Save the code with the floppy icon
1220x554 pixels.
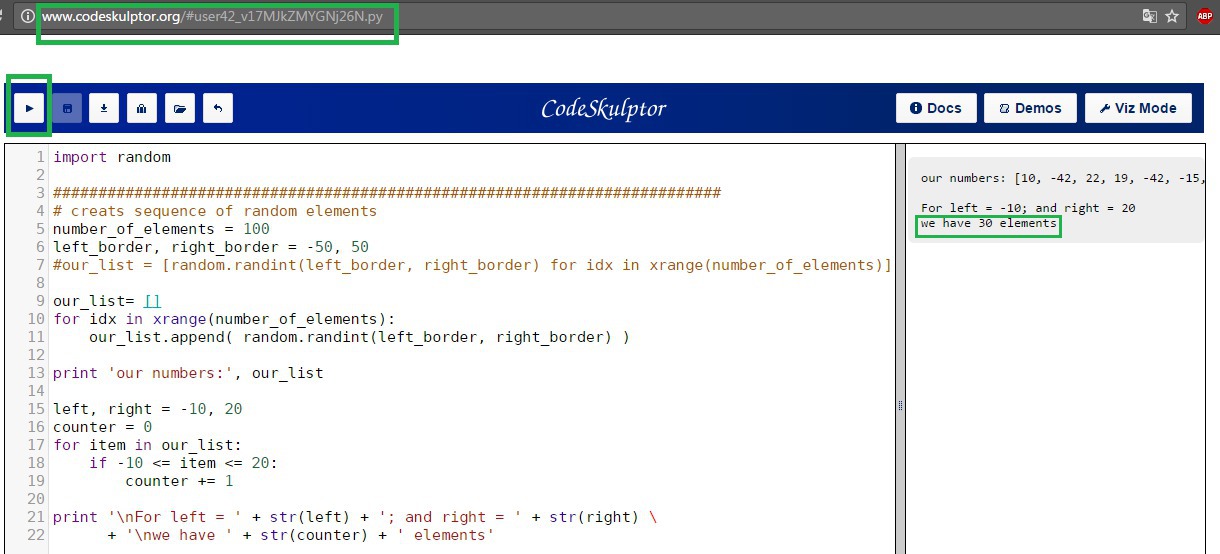pos(67,108)
